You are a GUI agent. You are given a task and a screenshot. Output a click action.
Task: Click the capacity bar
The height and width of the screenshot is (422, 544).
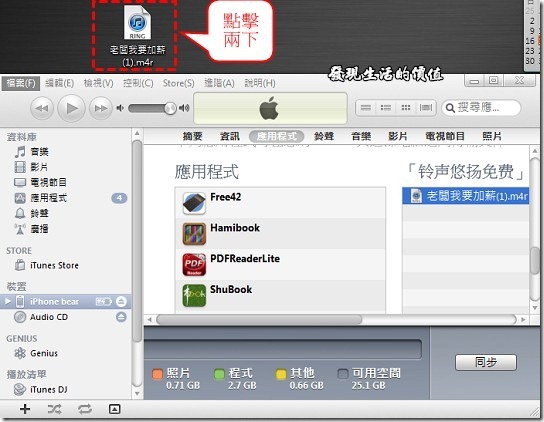282,349
